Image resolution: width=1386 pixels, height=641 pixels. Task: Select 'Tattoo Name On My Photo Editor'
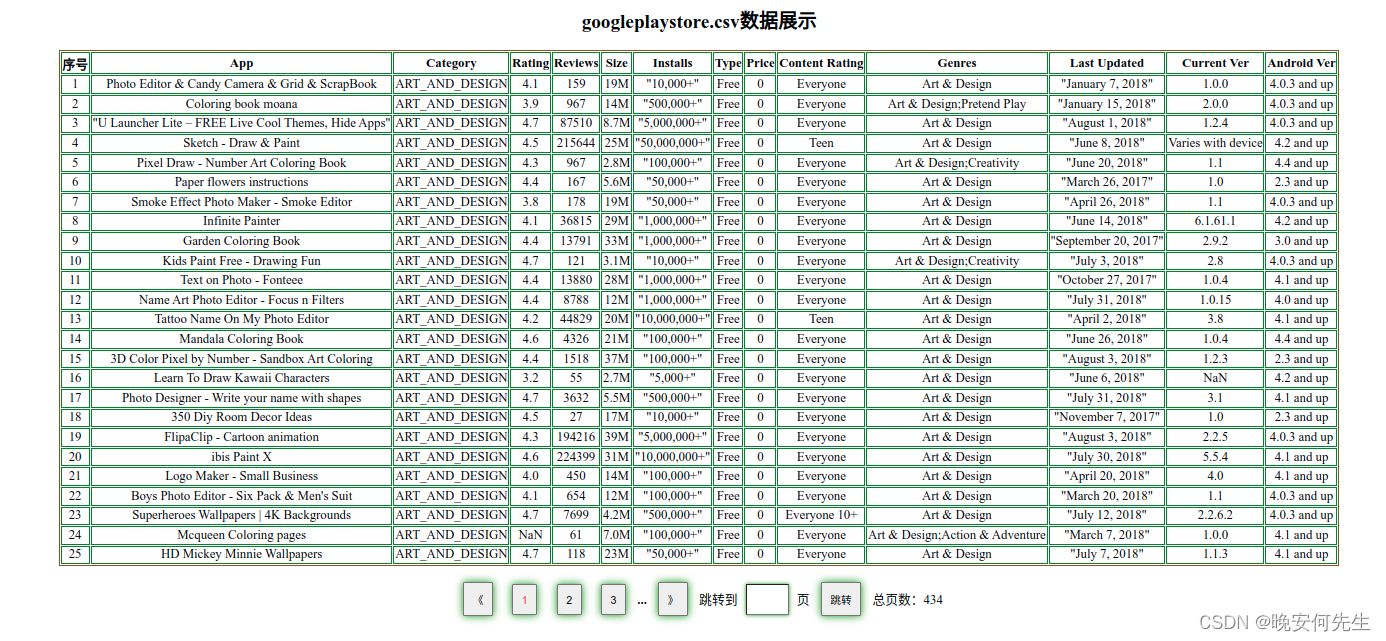(242, 319)
